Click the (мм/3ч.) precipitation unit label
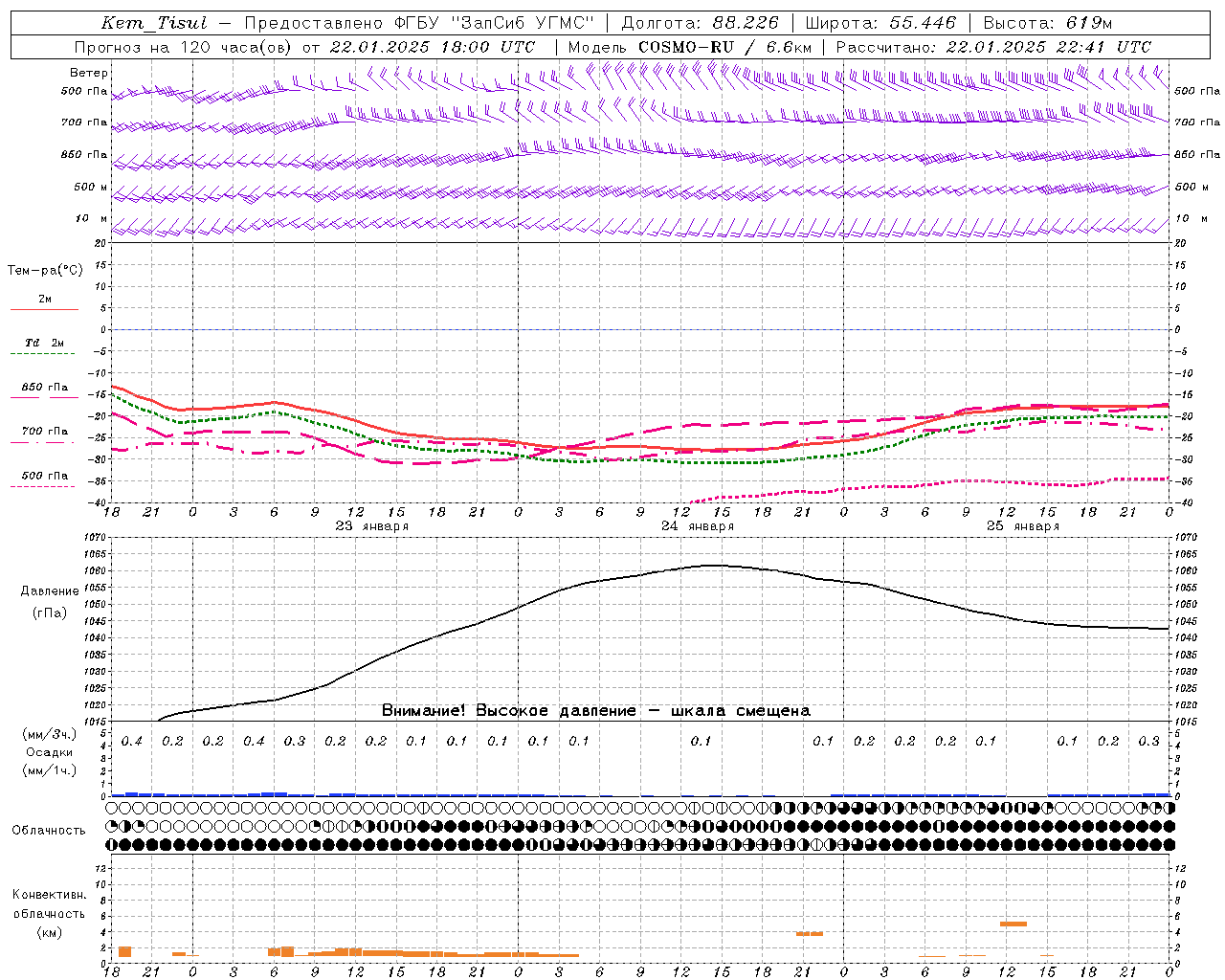The image size is (1225, 980). [x=50, y=734]
